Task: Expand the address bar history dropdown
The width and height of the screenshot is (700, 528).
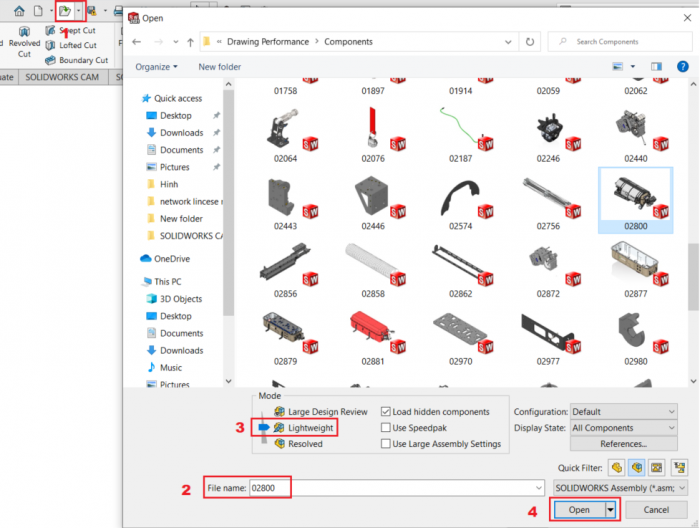Action: pyautogui.click(x=508, y=42)
